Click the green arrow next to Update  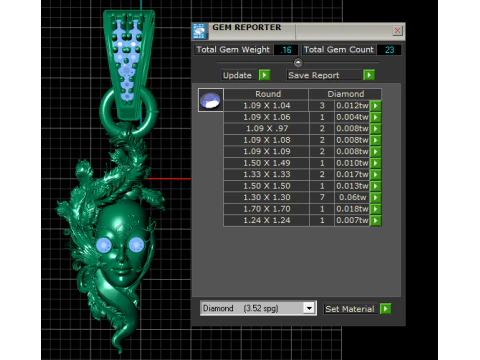(x=264, y=75)
